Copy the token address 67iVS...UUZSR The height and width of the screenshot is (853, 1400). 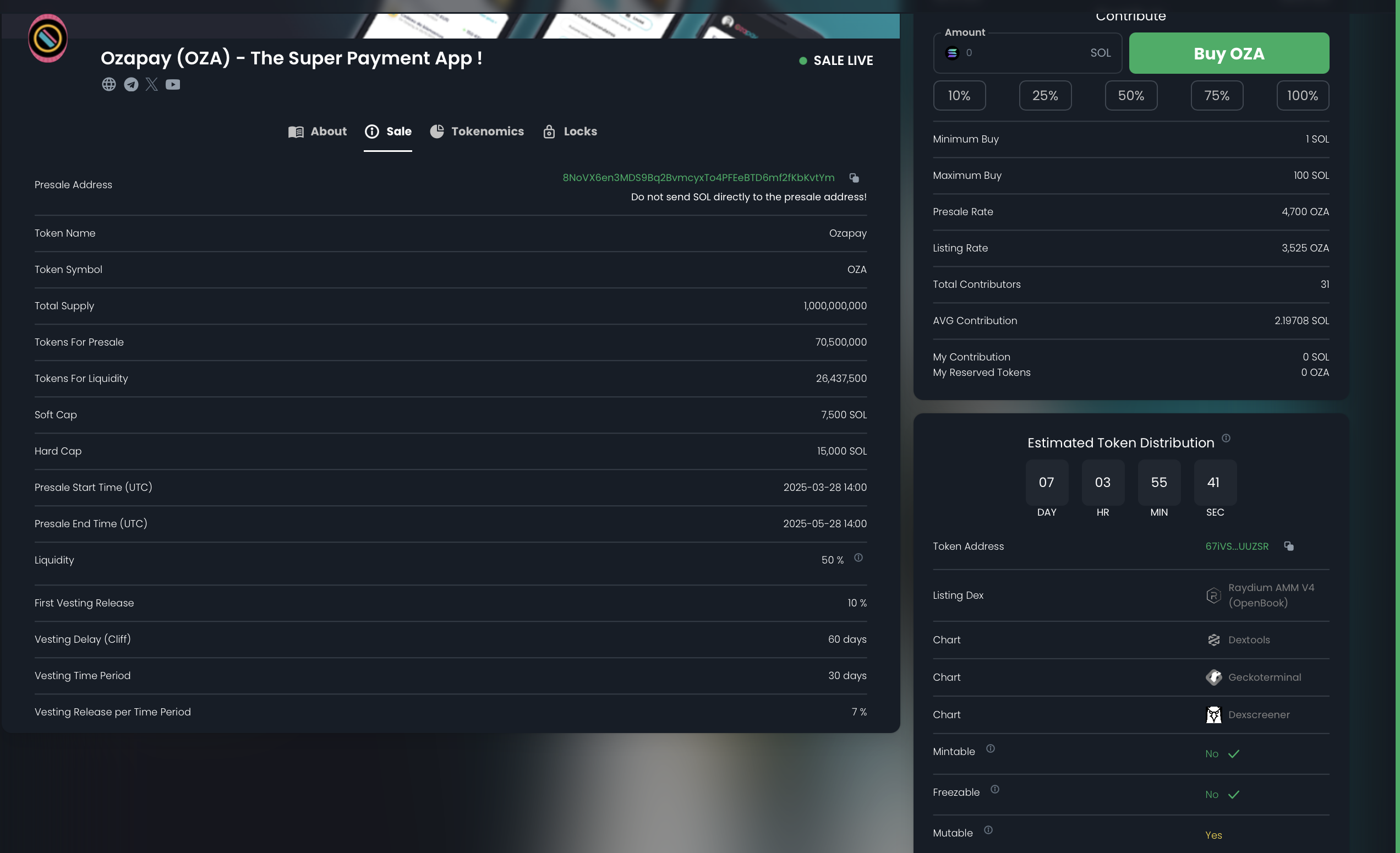1289,546
